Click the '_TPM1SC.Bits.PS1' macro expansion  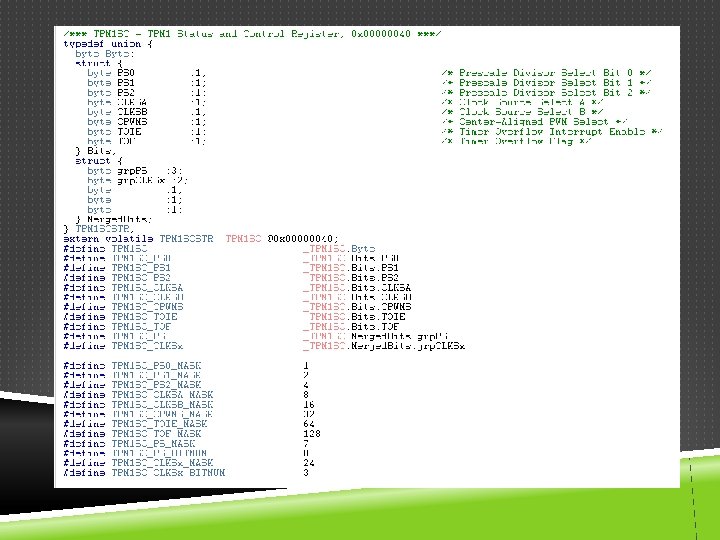pos(351,268)
